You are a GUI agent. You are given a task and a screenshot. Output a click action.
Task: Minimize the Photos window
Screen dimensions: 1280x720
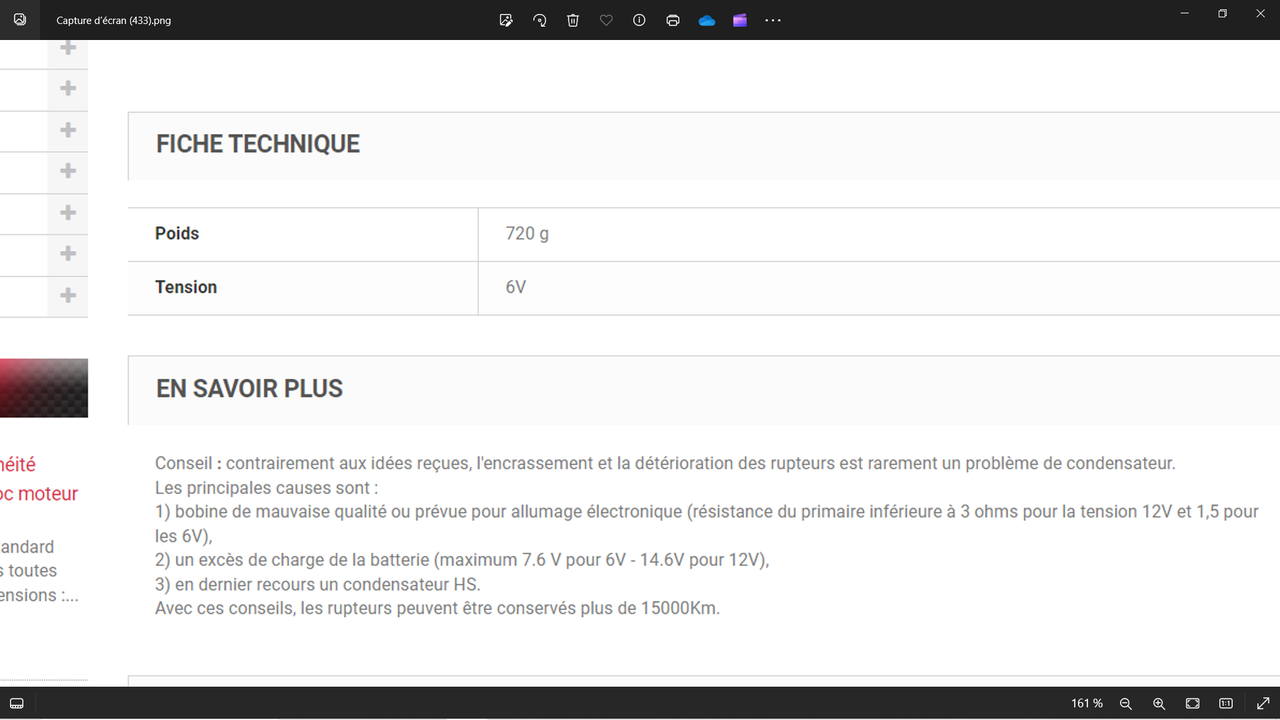tap(1185, 13)
